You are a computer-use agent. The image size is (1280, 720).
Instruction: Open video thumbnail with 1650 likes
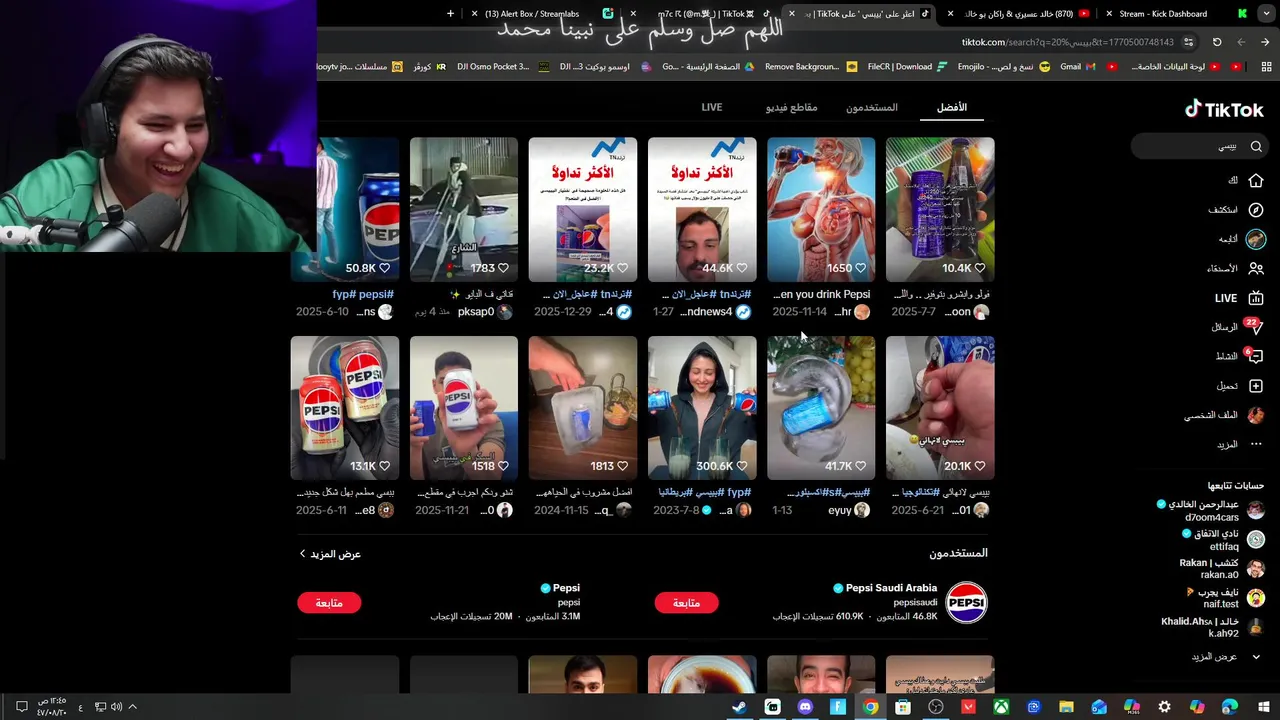tap(821, 210)
